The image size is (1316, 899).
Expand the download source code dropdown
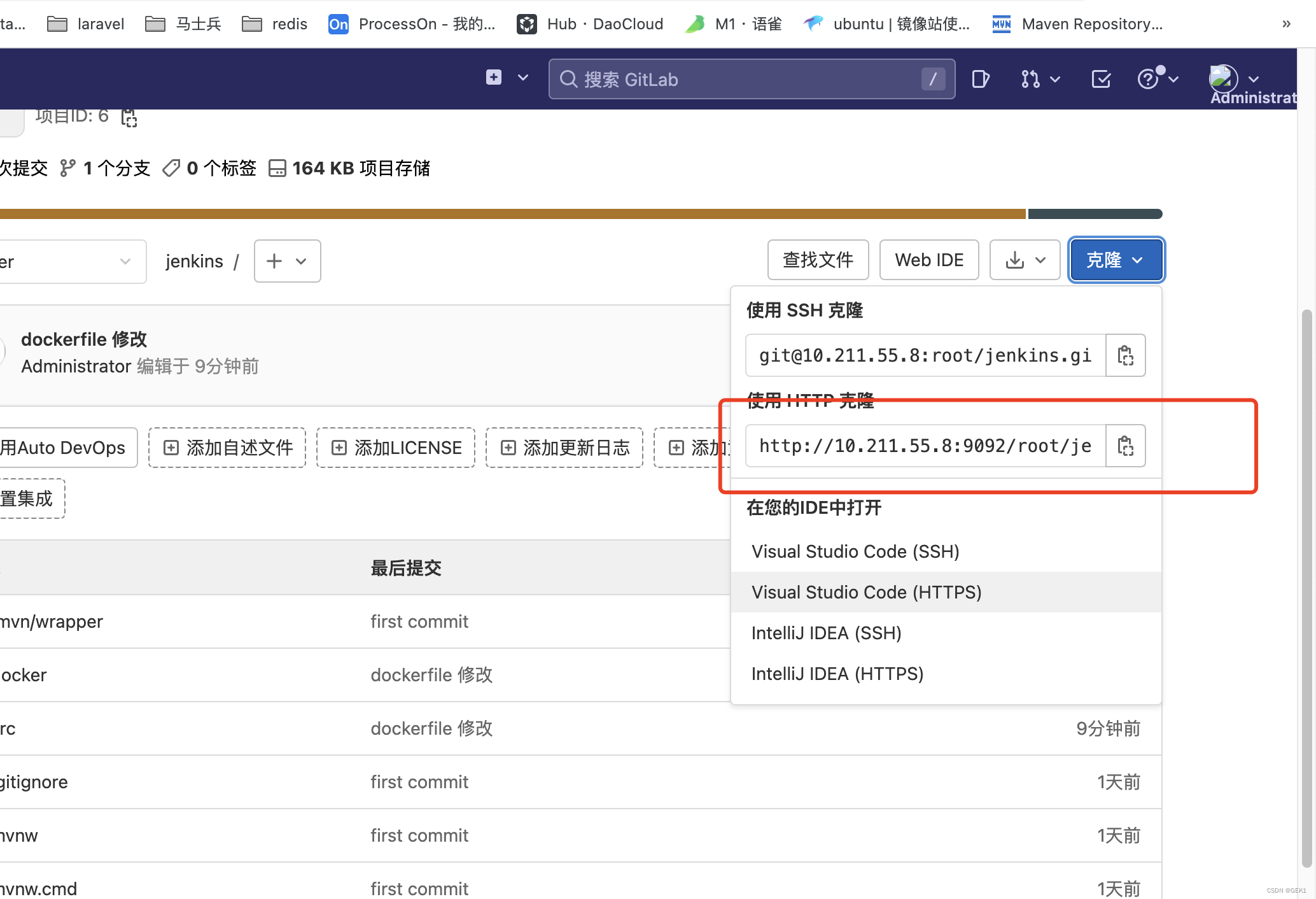1025,260
